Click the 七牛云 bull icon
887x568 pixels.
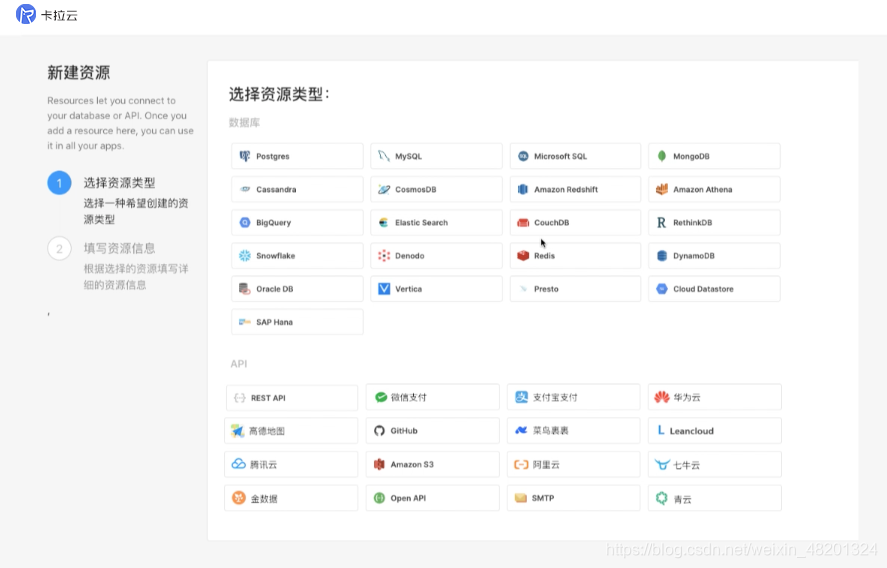click(662, 464)
